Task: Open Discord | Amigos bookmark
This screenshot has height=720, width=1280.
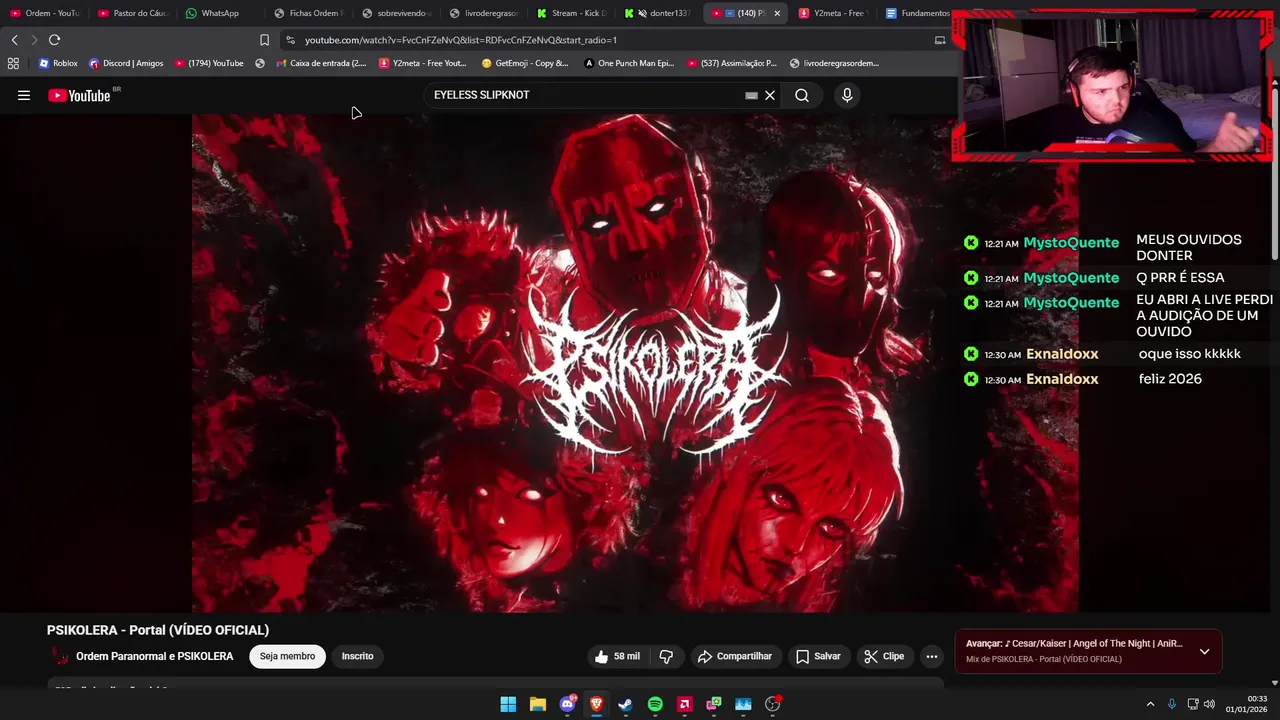Action: point(126,63)
